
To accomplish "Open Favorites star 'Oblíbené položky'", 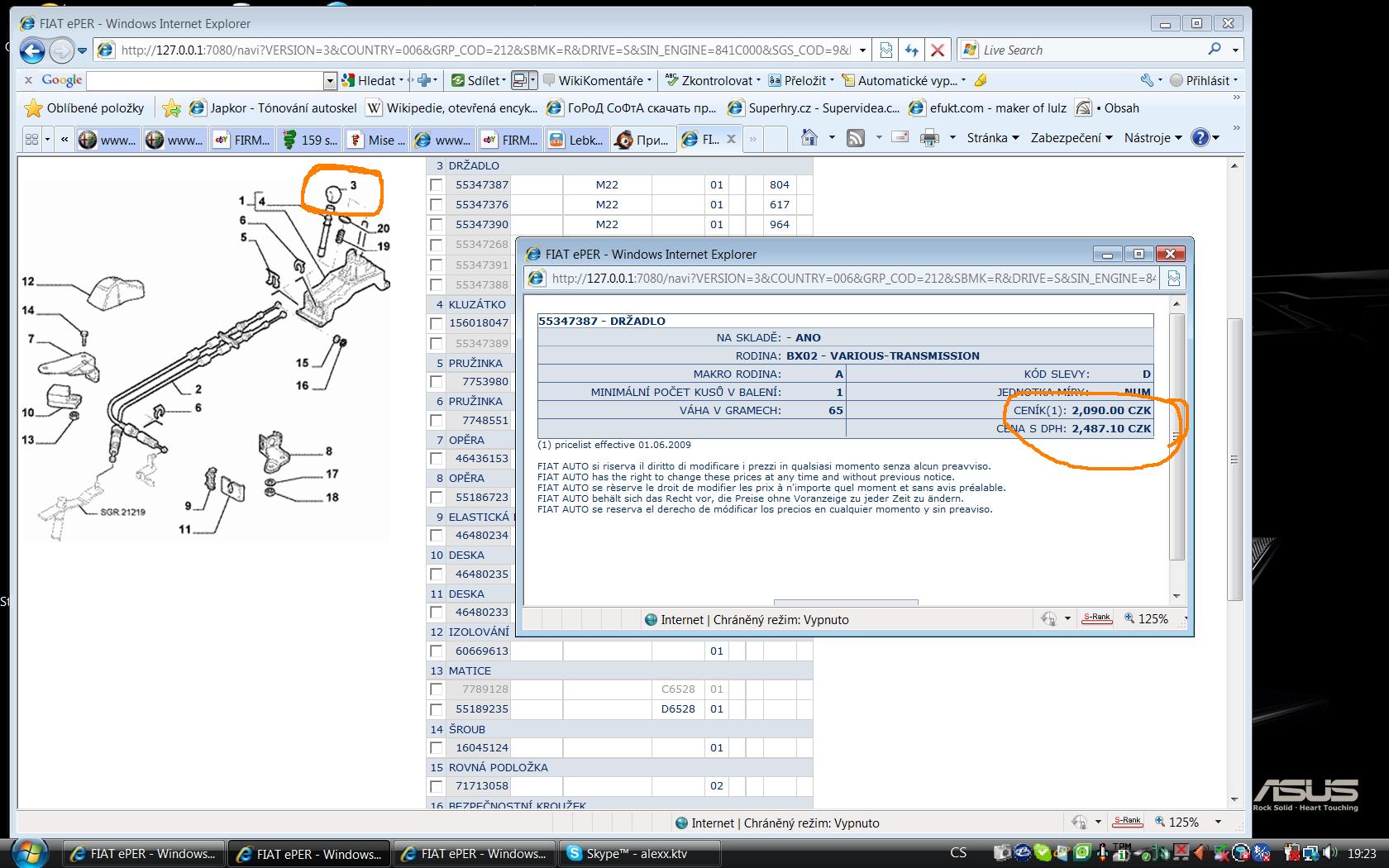I will pyautogui.click(x=84, y=108).
